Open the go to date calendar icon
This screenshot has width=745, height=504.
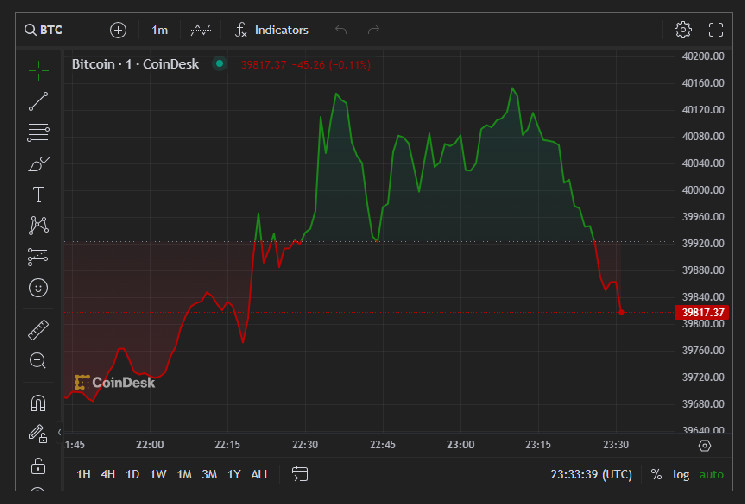click(x=300, y=474)
